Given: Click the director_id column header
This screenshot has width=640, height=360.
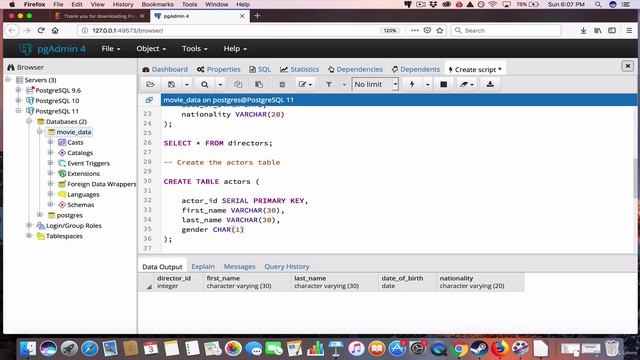Looking at the screenshot, I should click(x=178, y=282).
